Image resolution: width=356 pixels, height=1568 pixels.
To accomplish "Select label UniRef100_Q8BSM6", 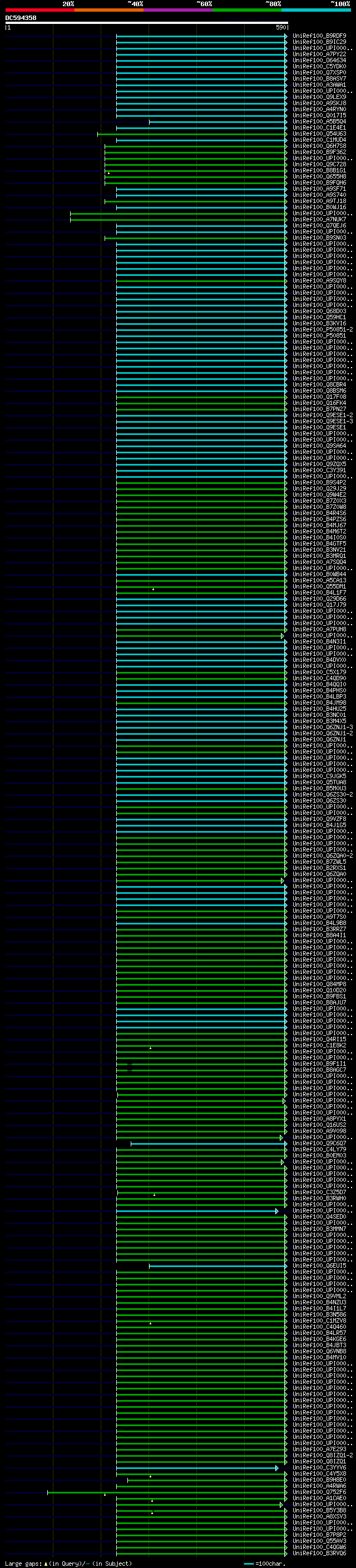I will coord(319,392).
